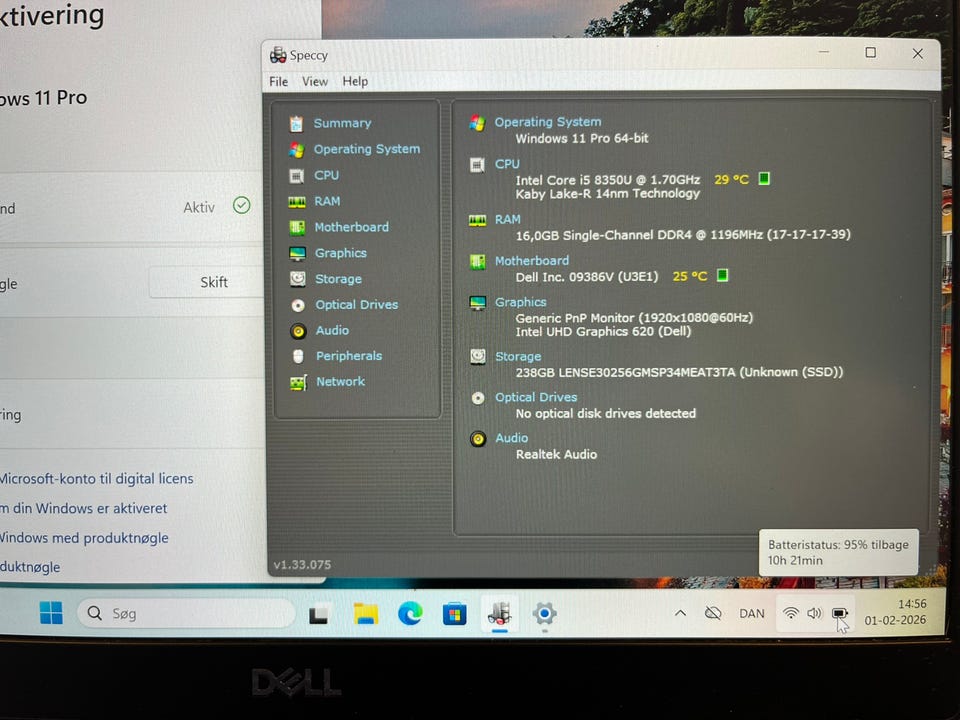
Task: Click the Wi-Fi tray icon
Action: pos(791,613)
